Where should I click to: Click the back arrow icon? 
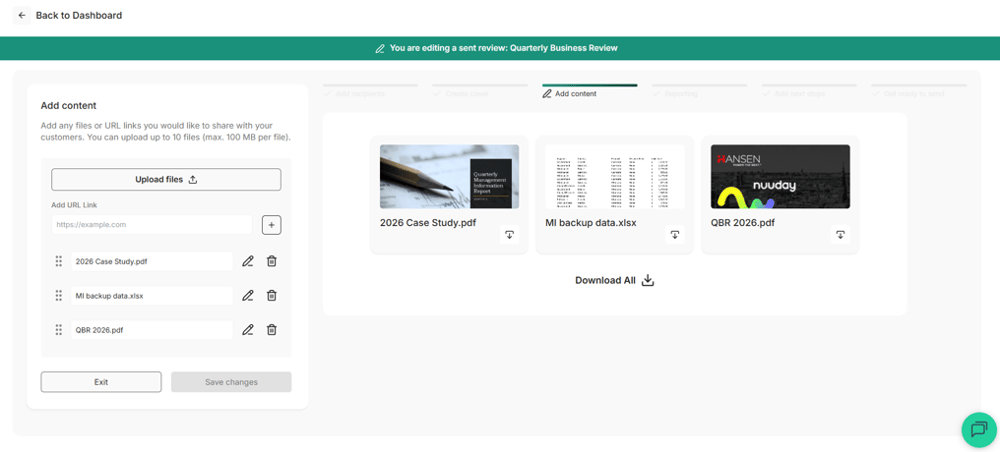pyautogui.click(x=22, y=15)
